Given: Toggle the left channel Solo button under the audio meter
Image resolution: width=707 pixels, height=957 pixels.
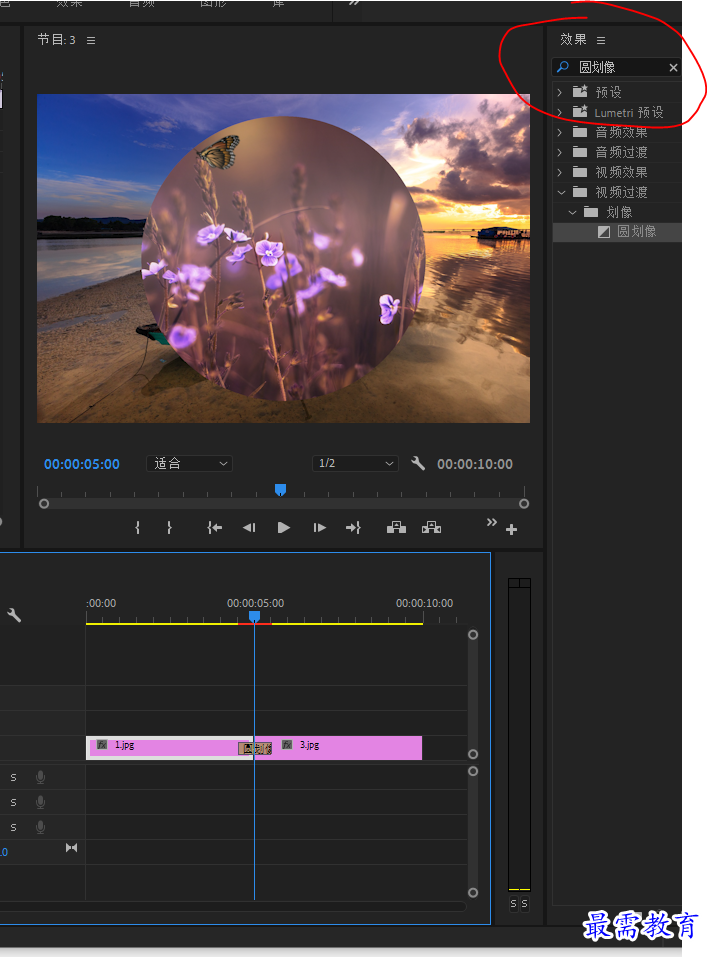Looking at the screenshot, I should click(513, 904).
